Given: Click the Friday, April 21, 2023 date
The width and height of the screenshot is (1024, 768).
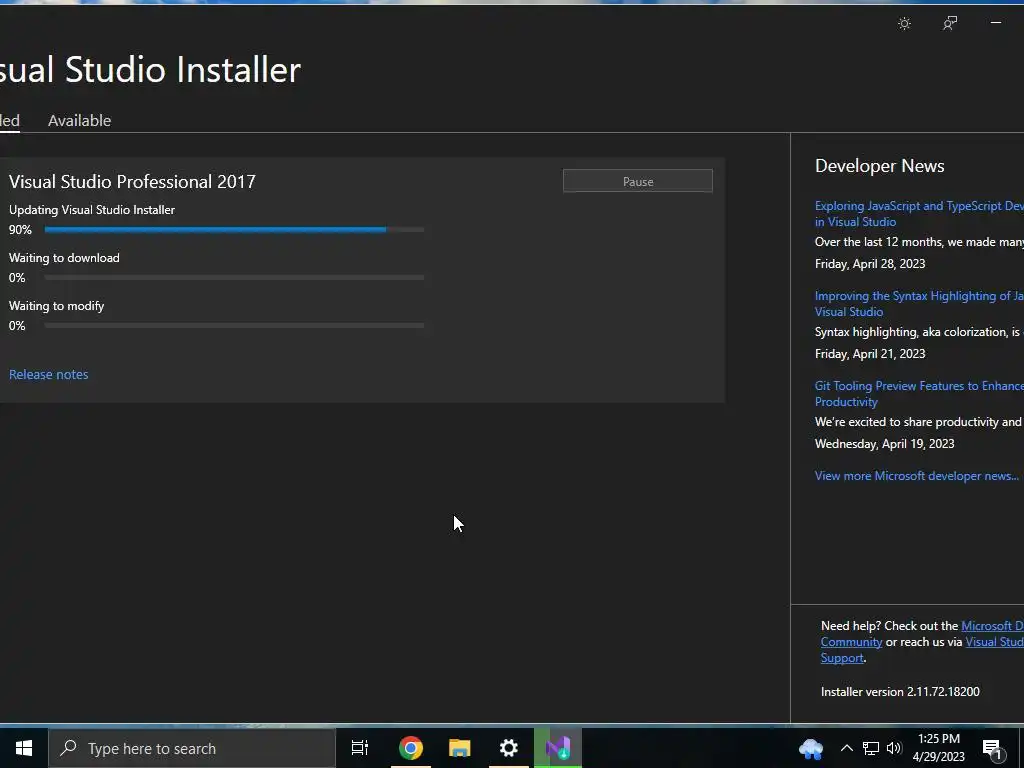Looking at the screenshot, I should coord(870,354).
